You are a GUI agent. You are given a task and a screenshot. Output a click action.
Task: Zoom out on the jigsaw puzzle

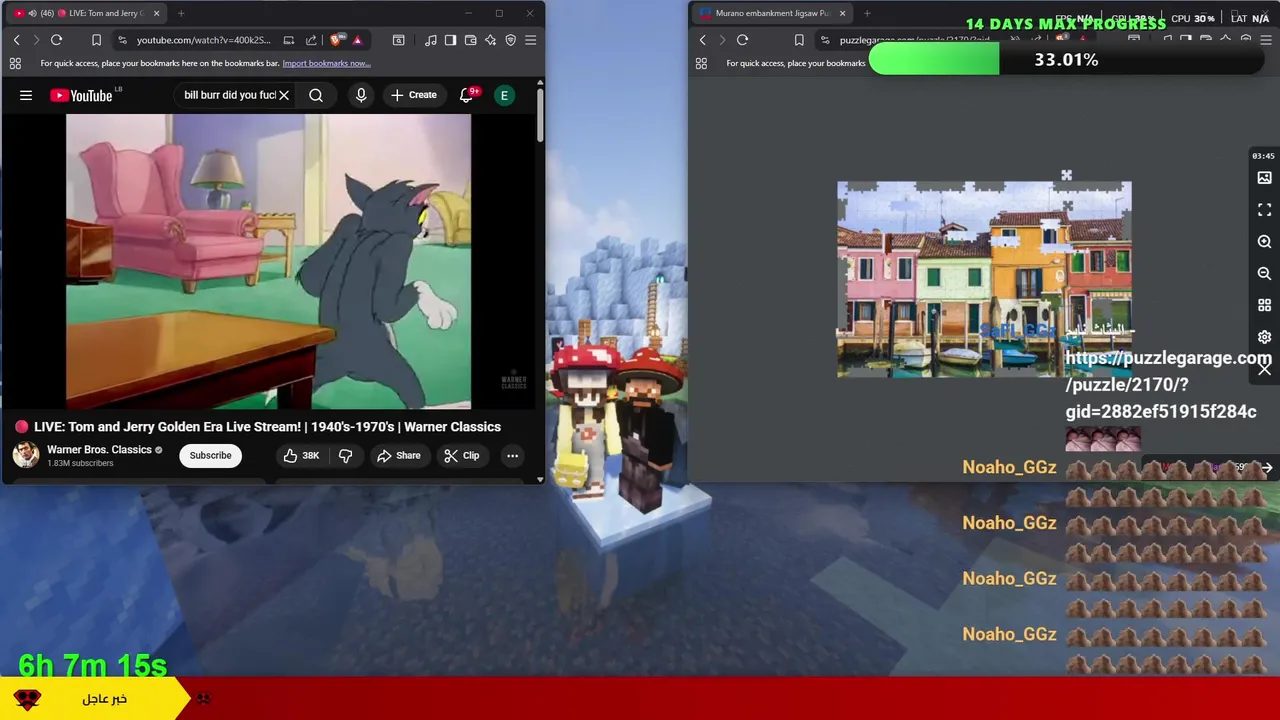point(1264,274)
